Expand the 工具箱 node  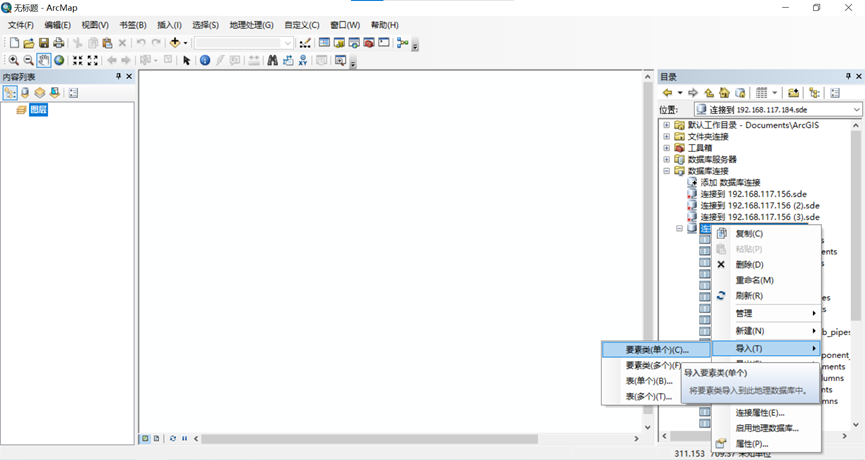(666, 148)
